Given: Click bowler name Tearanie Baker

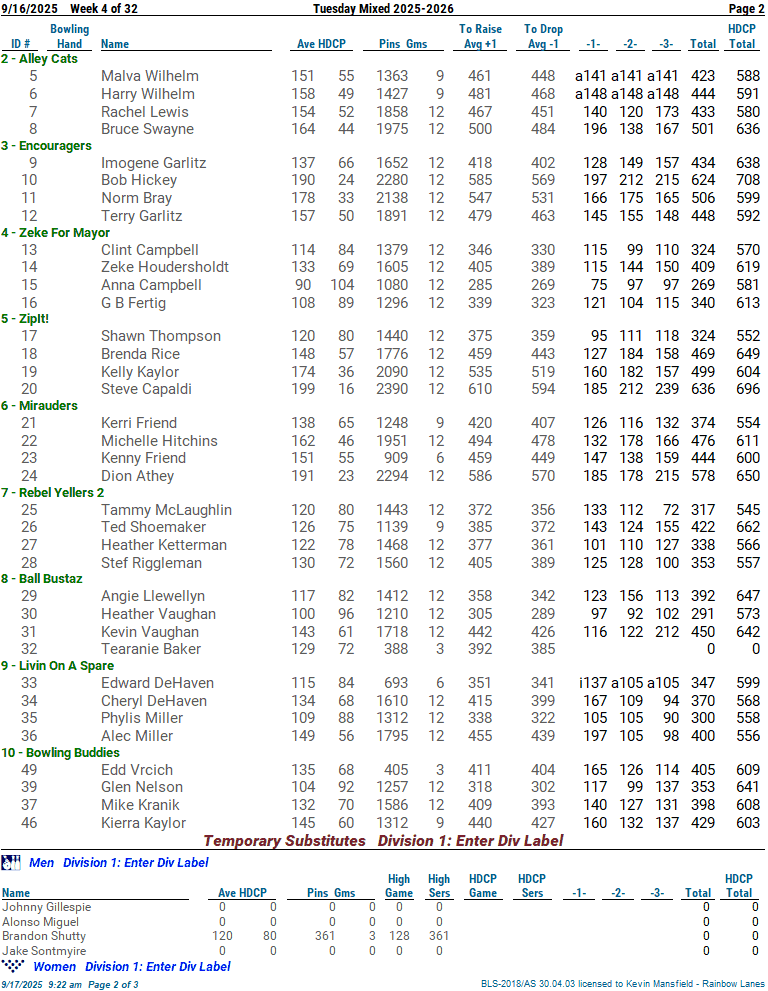Looking at the screenshot, I should [151, 649].
